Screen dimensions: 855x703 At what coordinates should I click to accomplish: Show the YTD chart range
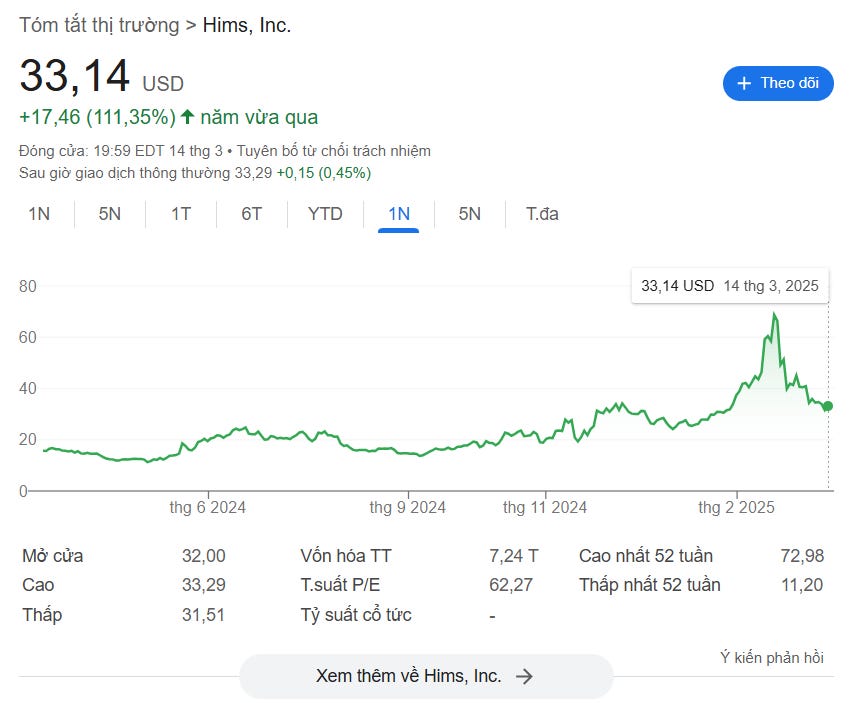click(325, 214)
